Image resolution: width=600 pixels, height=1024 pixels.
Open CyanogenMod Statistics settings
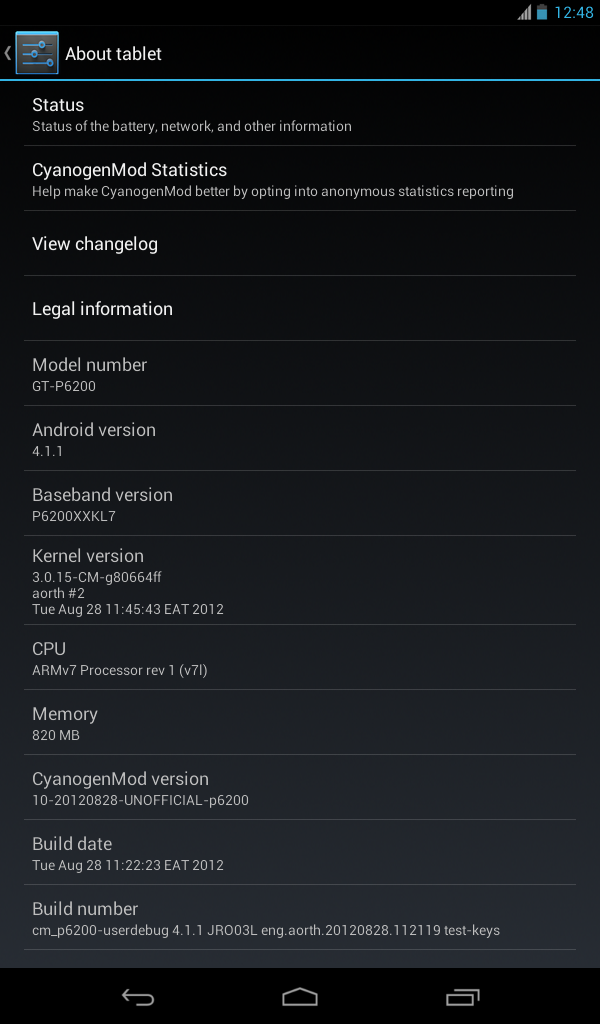[x=300, y=179]
